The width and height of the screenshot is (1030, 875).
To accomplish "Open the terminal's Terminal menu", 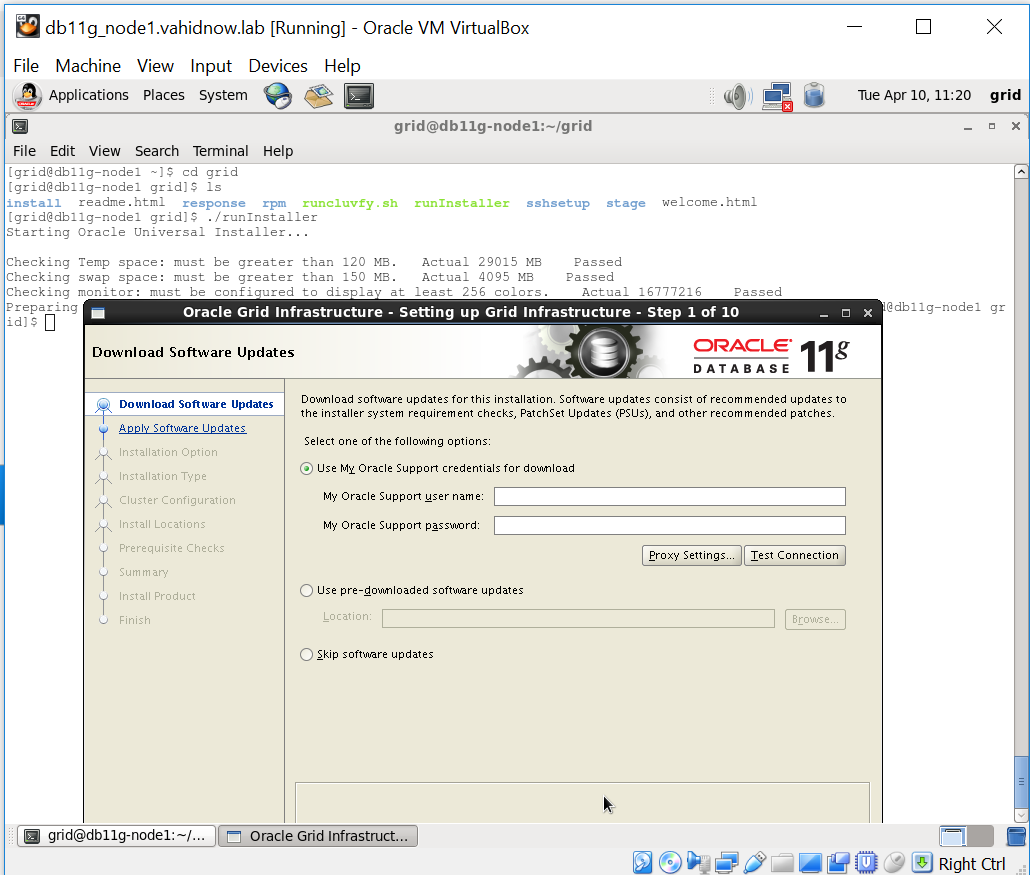I will [x=221, y=151].
